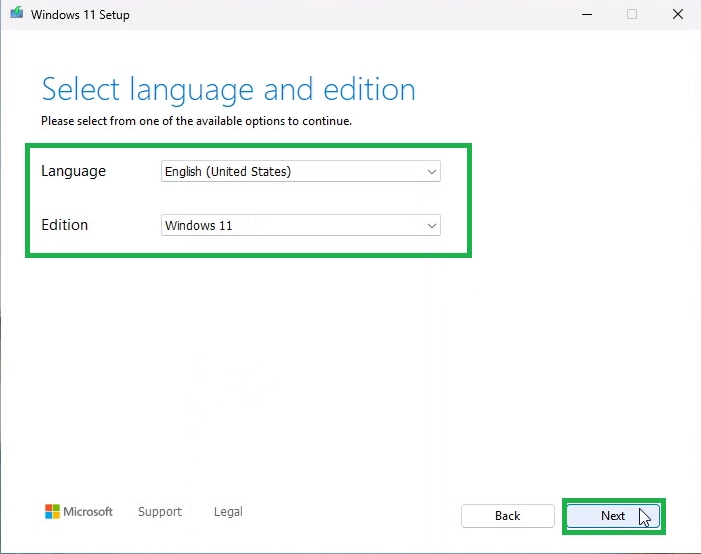Open the Support link
Viewport: 701px width, 554px height.
point(160,512)
